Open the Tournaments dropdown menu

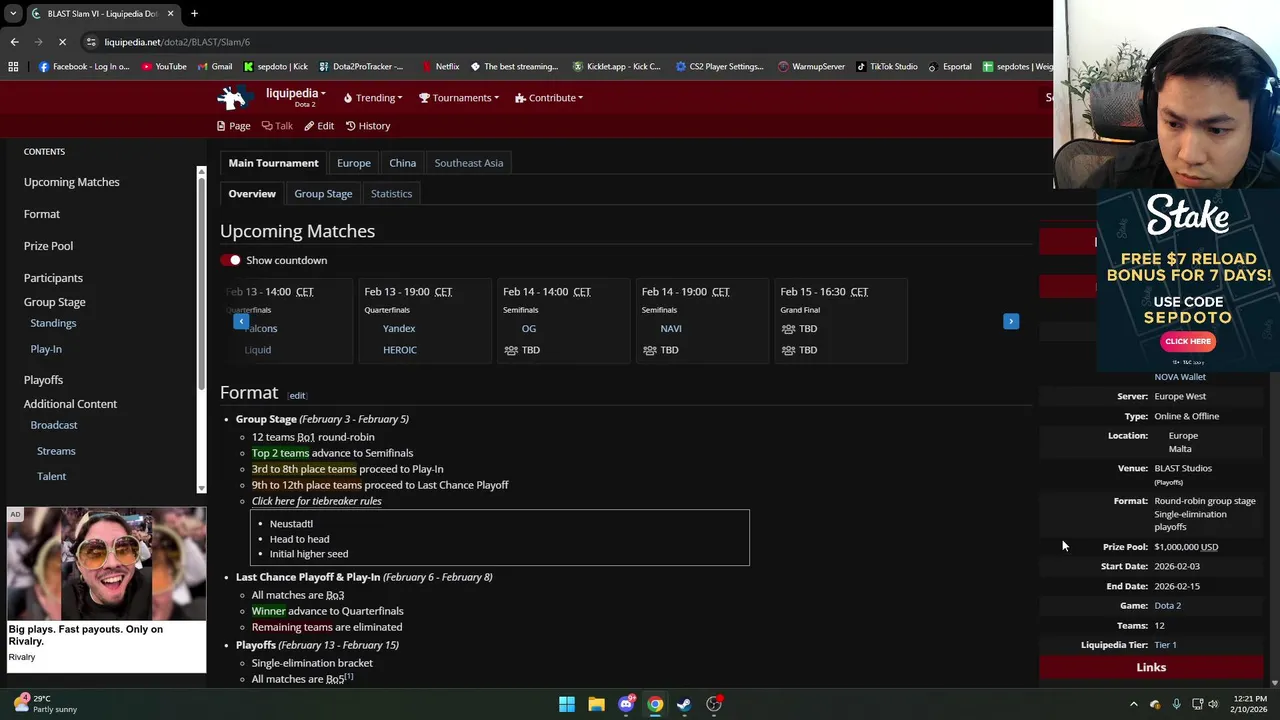coord(459,98)
